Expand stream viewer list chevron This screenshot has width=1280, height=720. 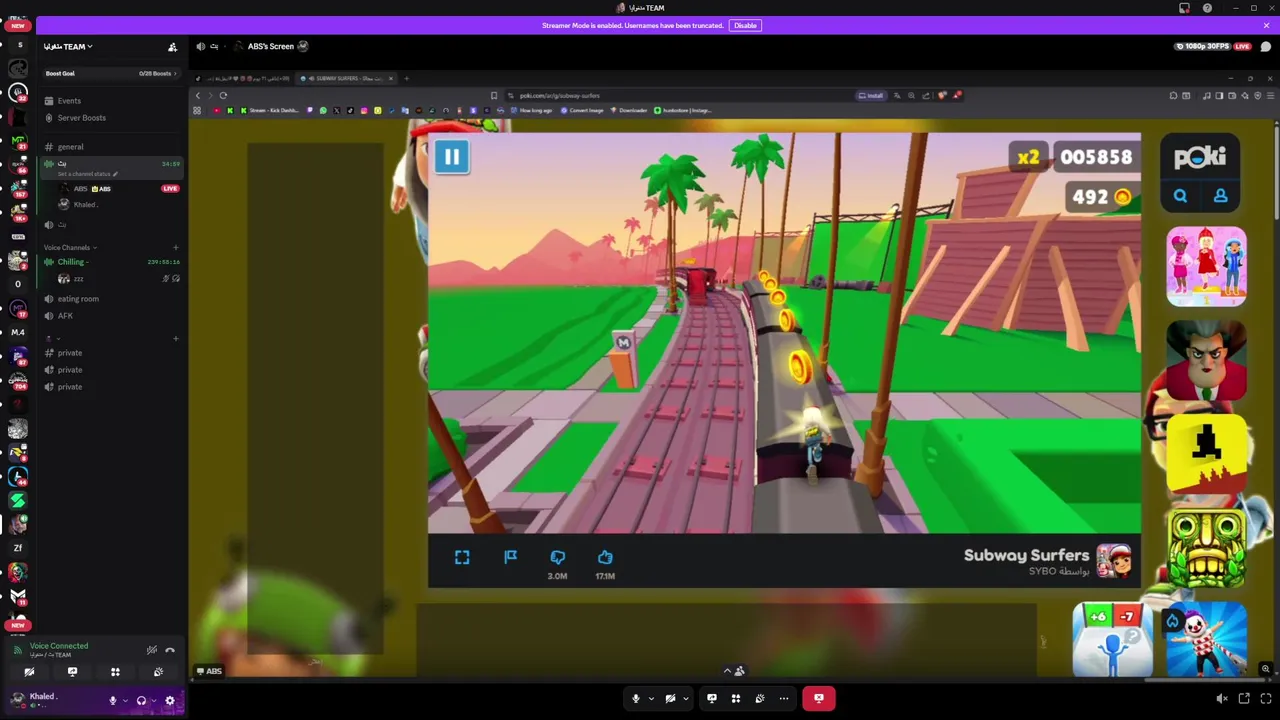pos(727,671)
